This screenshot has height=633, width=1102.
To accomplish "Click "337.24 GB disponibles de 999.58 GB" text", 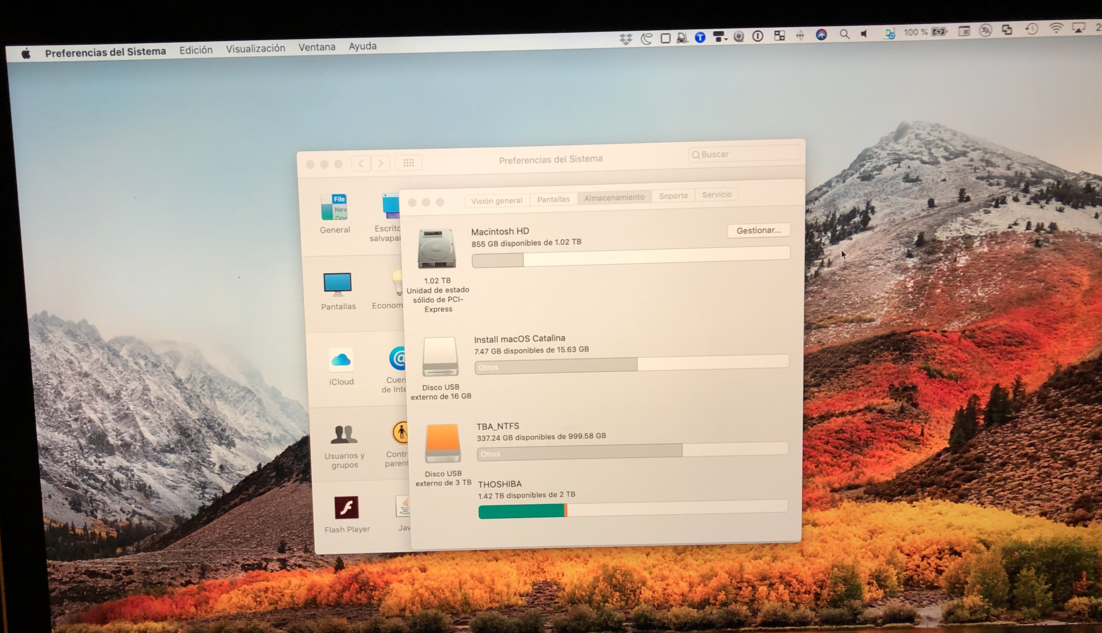I will 541,437.
